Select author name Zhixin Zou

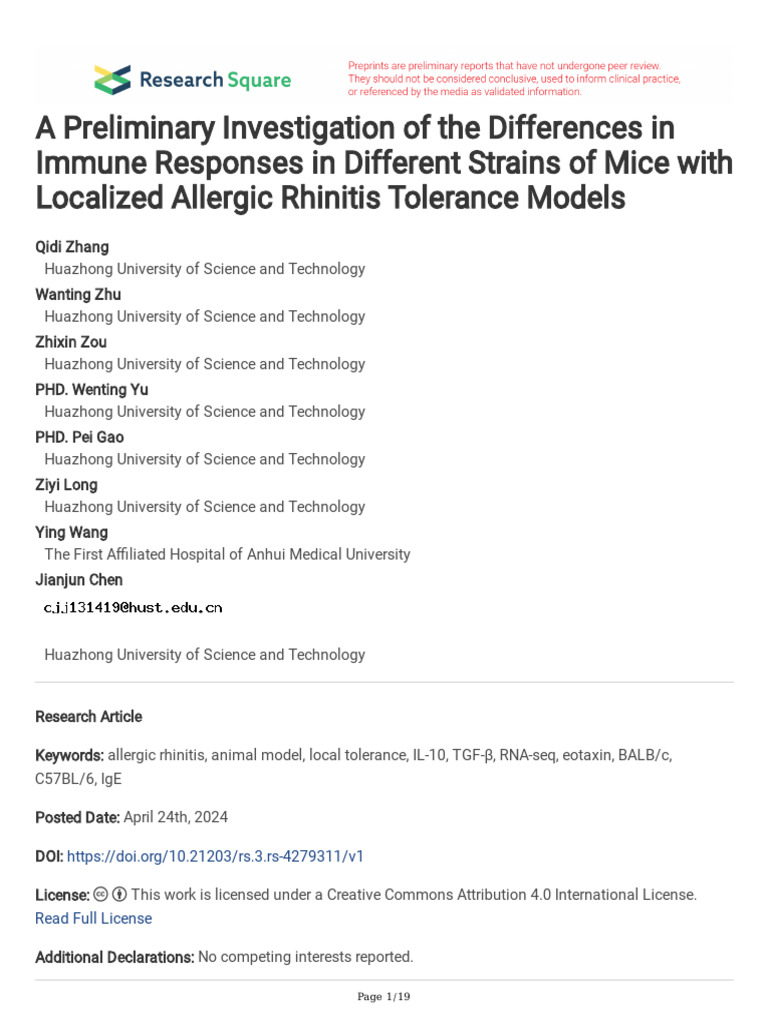[71, 342]
